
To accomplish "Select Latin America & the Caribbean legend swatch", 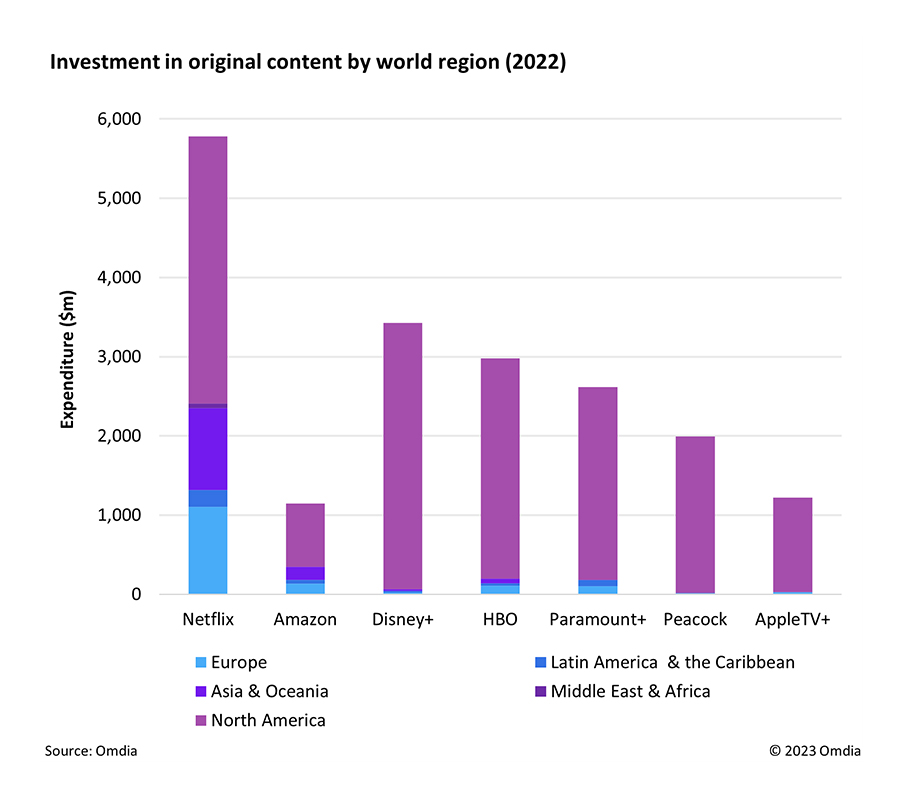I will tap(541, 662).
